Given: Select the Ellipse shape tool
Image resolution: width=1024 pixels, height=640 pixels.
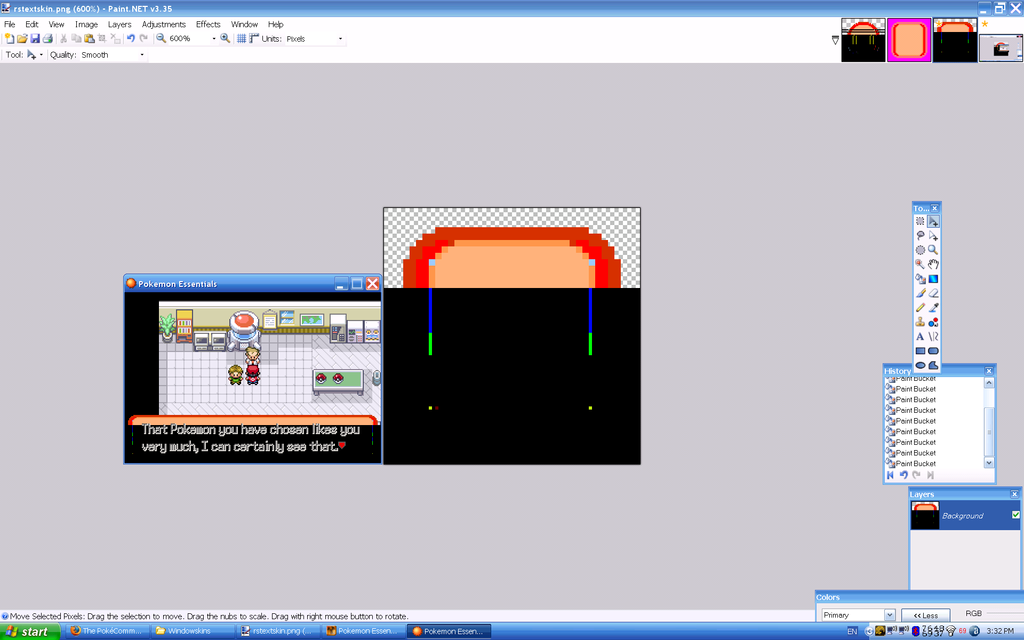Looking at the screenshot, I should (920, 365).
